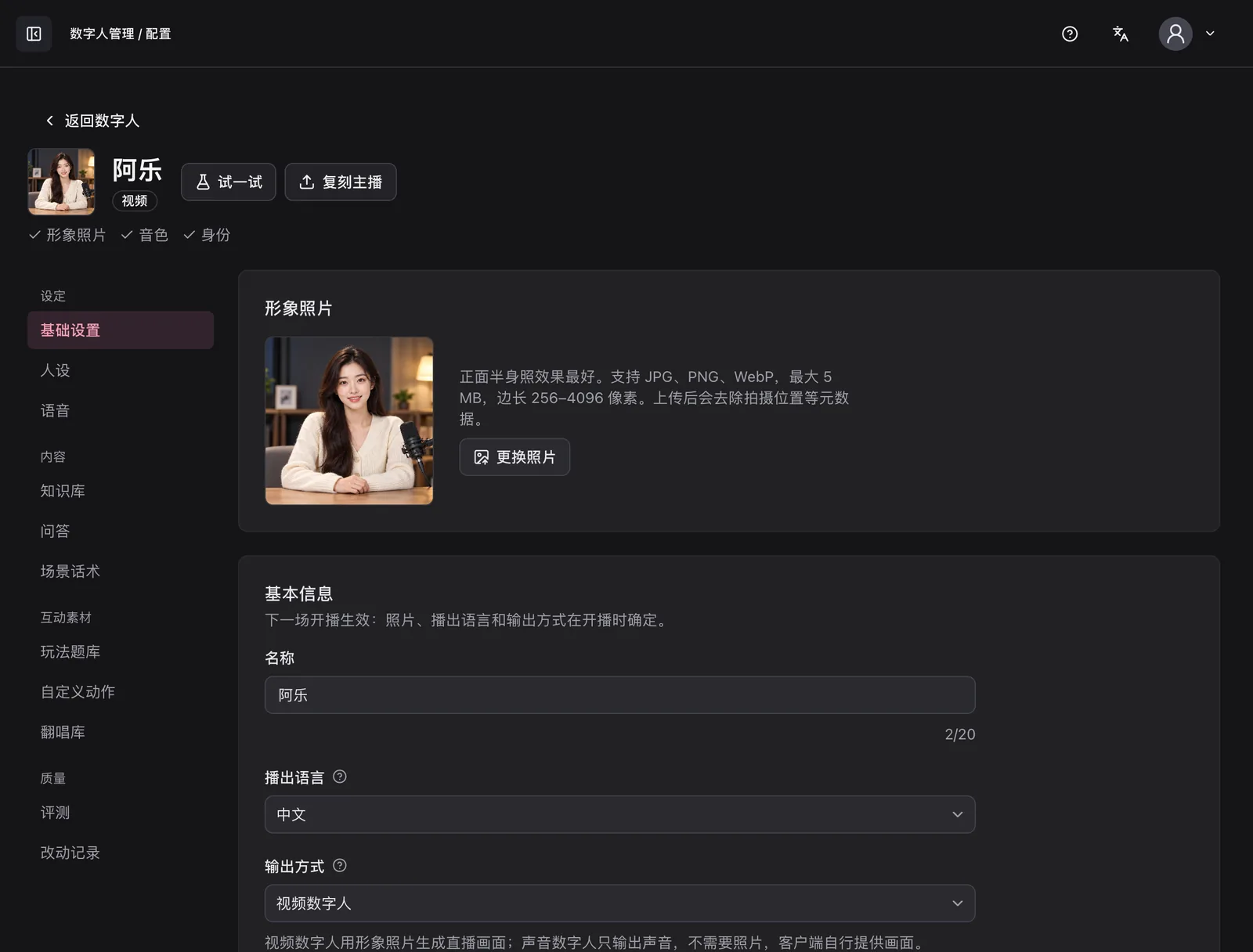1253x952 pixels.
Task: Click the 基本信息 section heading
Action: (x=299, y=593)
